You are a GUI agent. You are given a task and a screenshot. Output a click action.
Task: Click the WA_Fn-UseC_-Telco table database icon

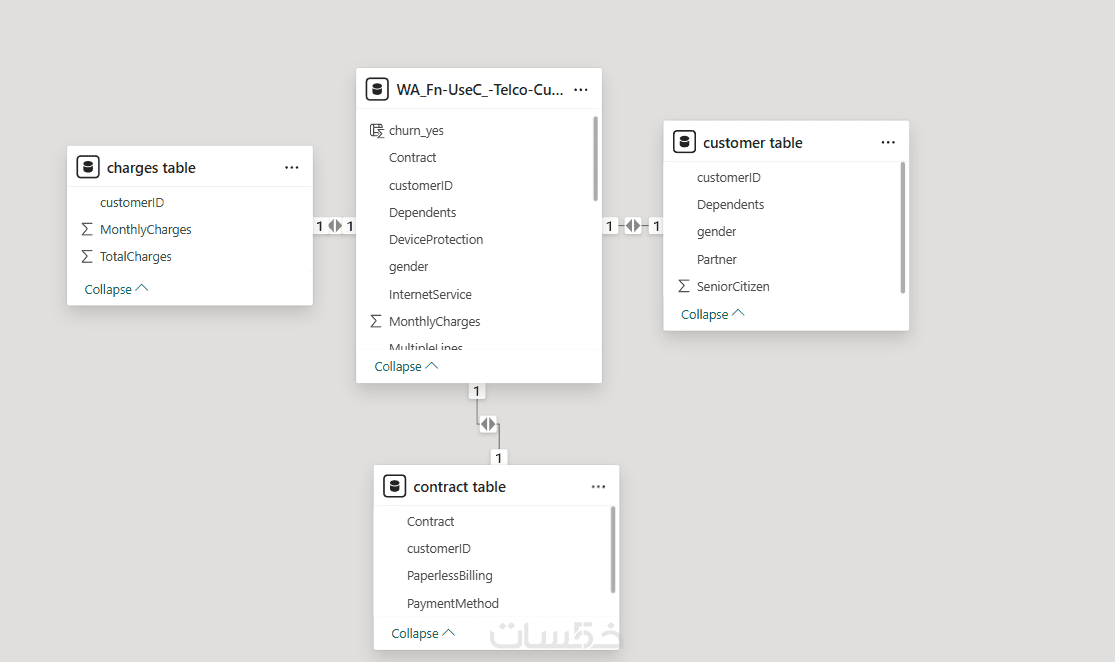click(377, 90)
